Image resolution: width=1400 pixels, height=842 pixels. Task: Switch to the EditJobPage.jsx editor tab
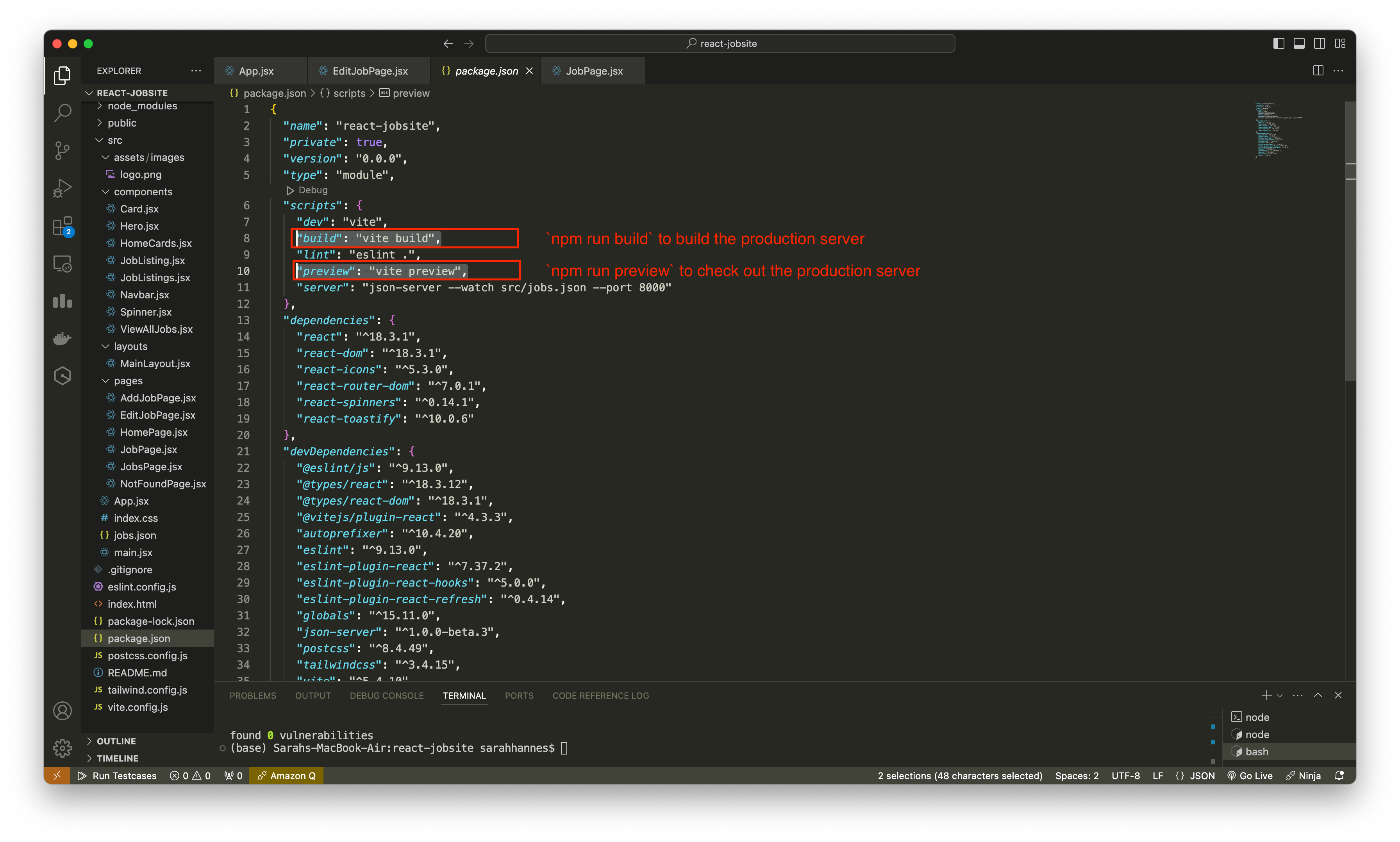coord(370,70)
